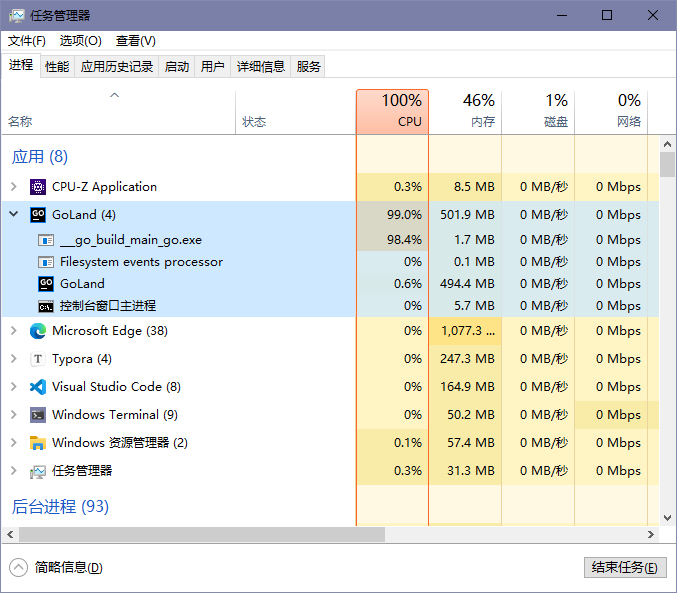The height and width of the screenshot is (593, 677).
Task: Expand the 任务管理器 process group
Action: 14,471
